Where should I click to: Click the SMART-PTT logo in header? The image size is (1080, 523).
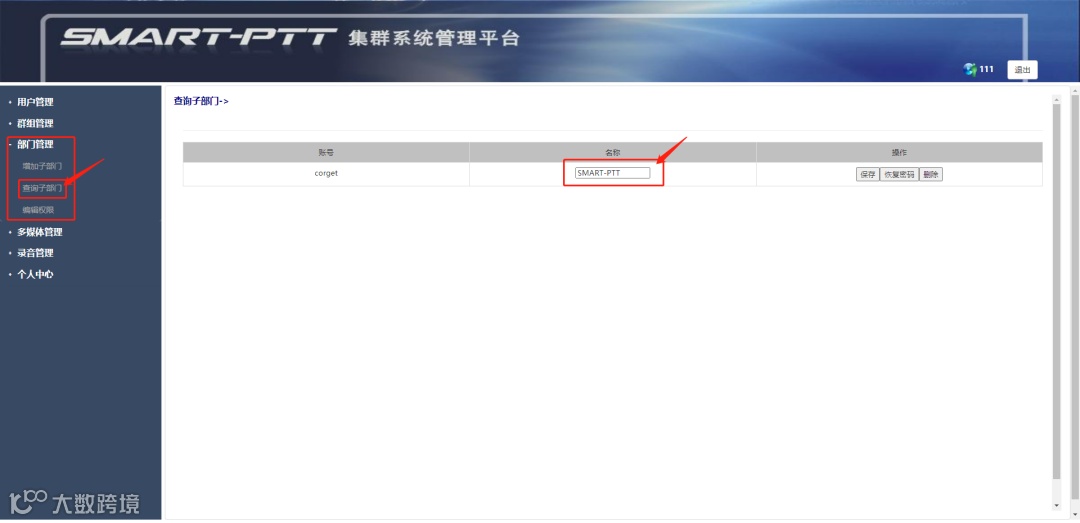[198, 38]
